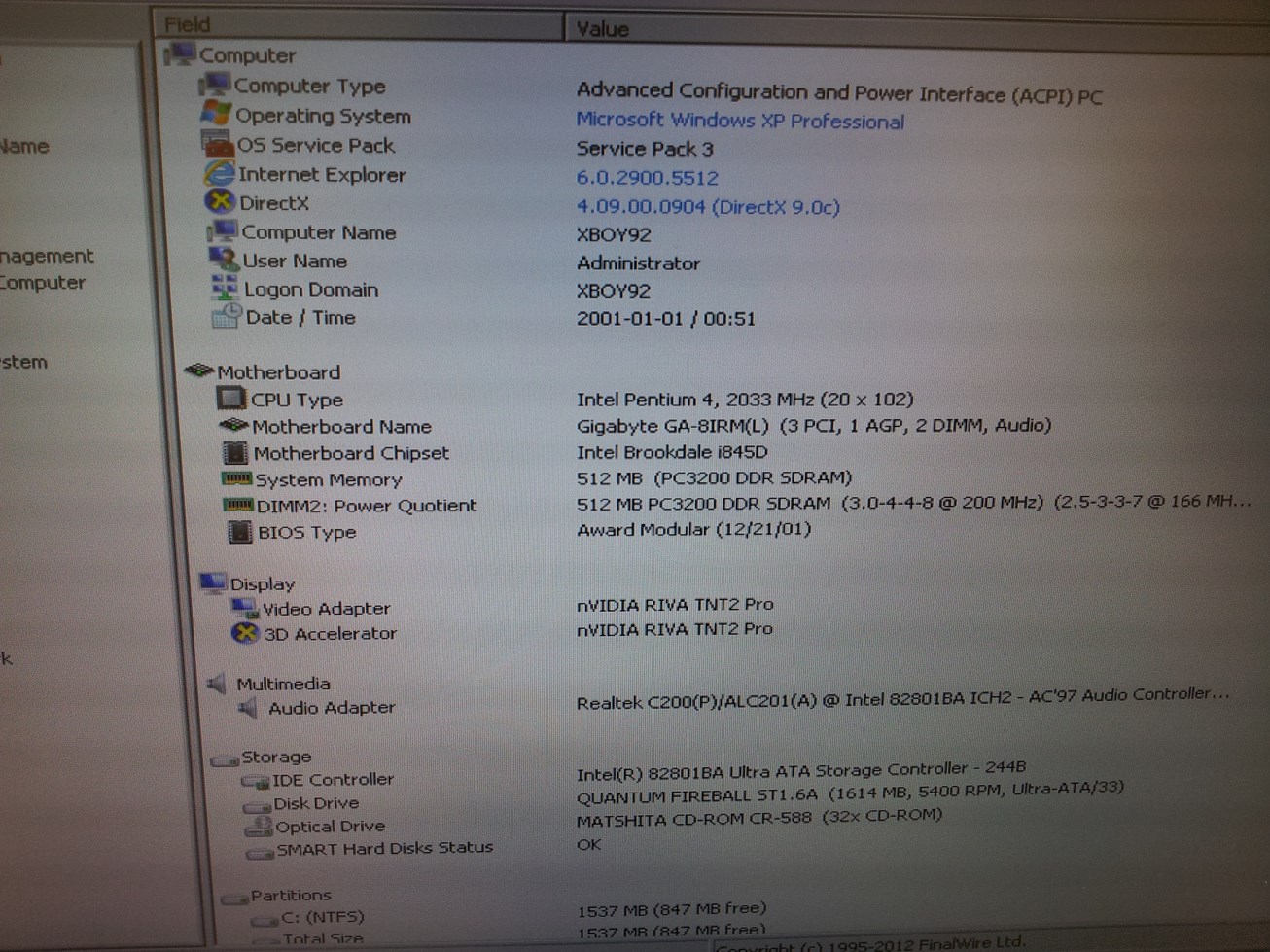Image resolution: width=1270 pixels, height=952 pixels.
Task: Click the Operating System Windows flag icon
Action: pos(216,114)
